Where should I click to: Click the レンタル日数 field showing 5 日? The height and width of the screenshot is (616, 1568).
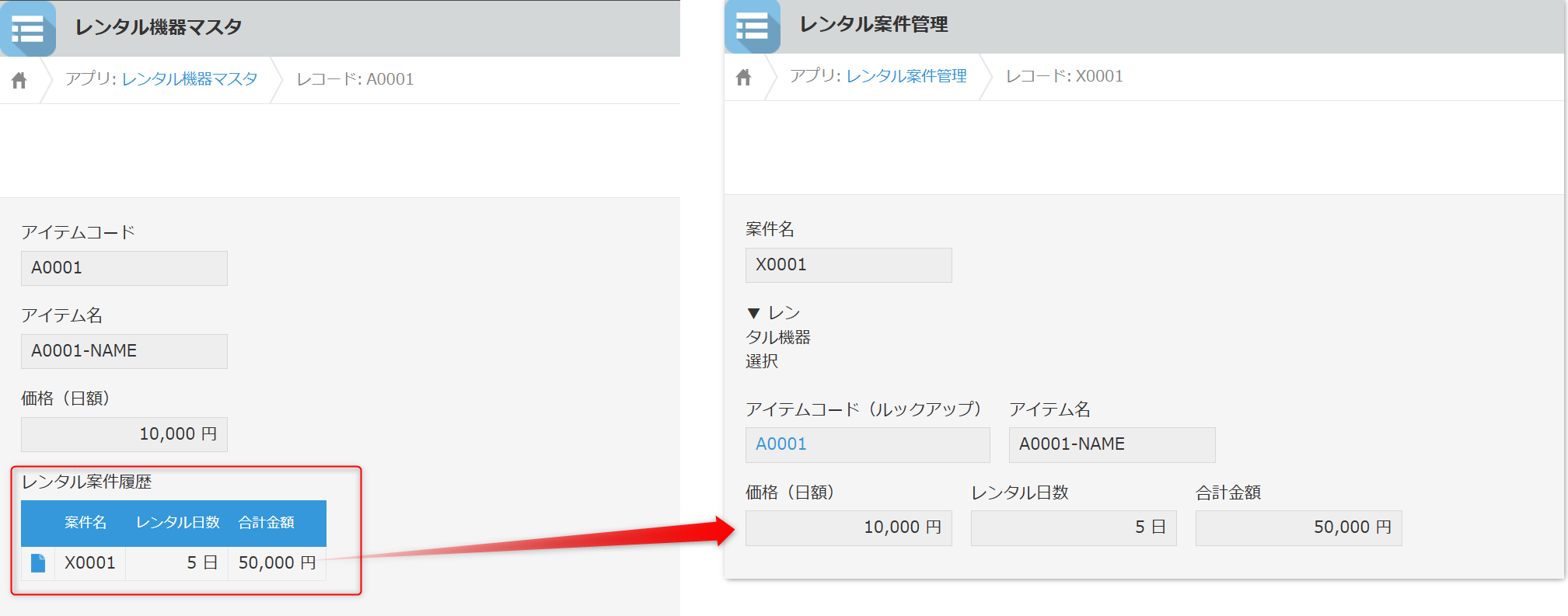click(1073, 527)
